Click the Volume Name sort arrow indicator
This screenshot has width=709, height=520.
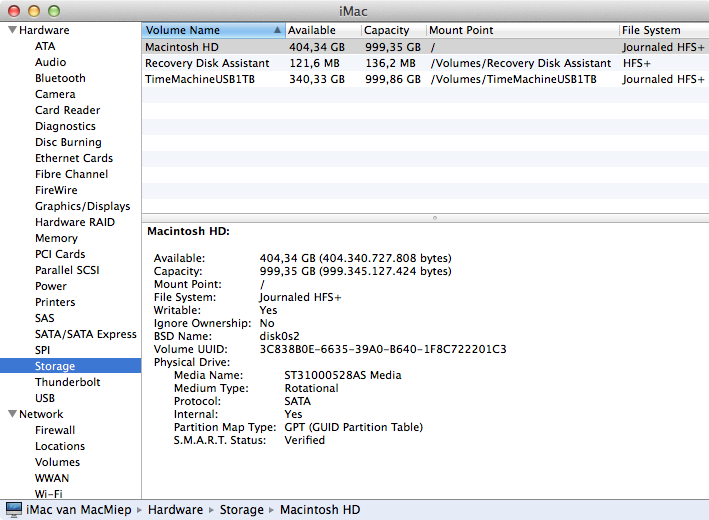point(277,30)
